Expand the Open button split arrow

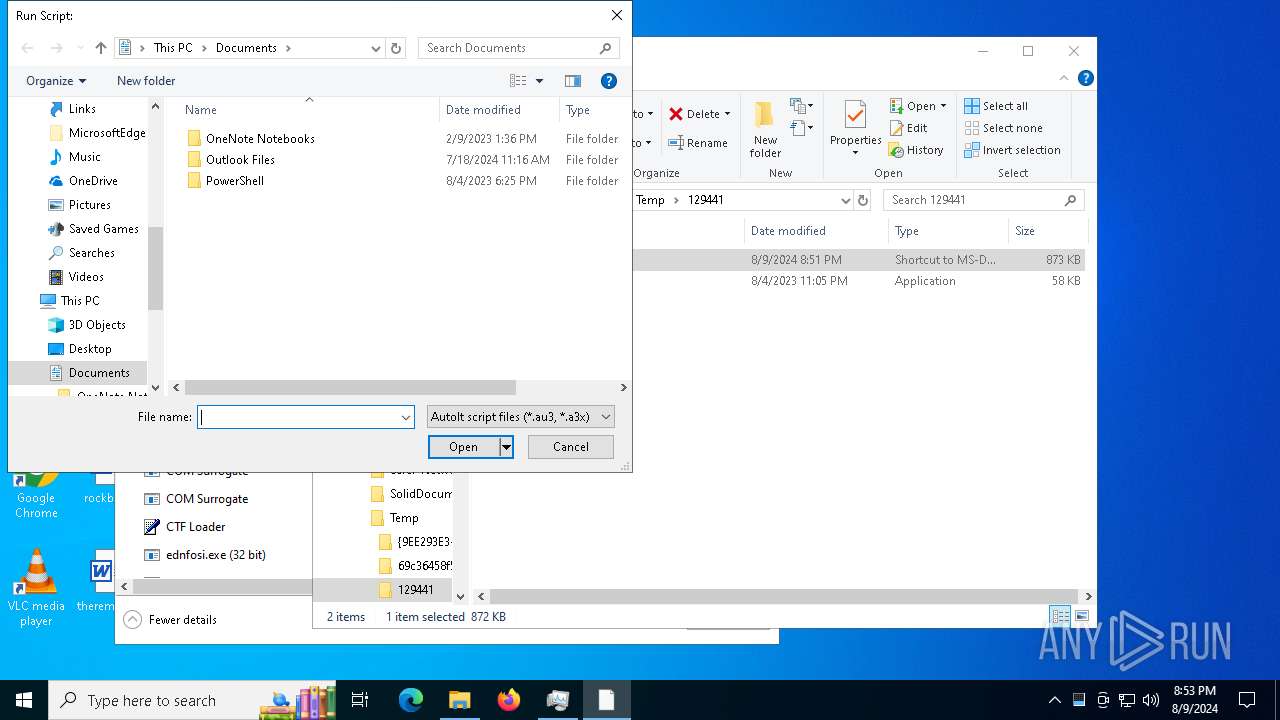pyautogui.click(x=507, y=447)
